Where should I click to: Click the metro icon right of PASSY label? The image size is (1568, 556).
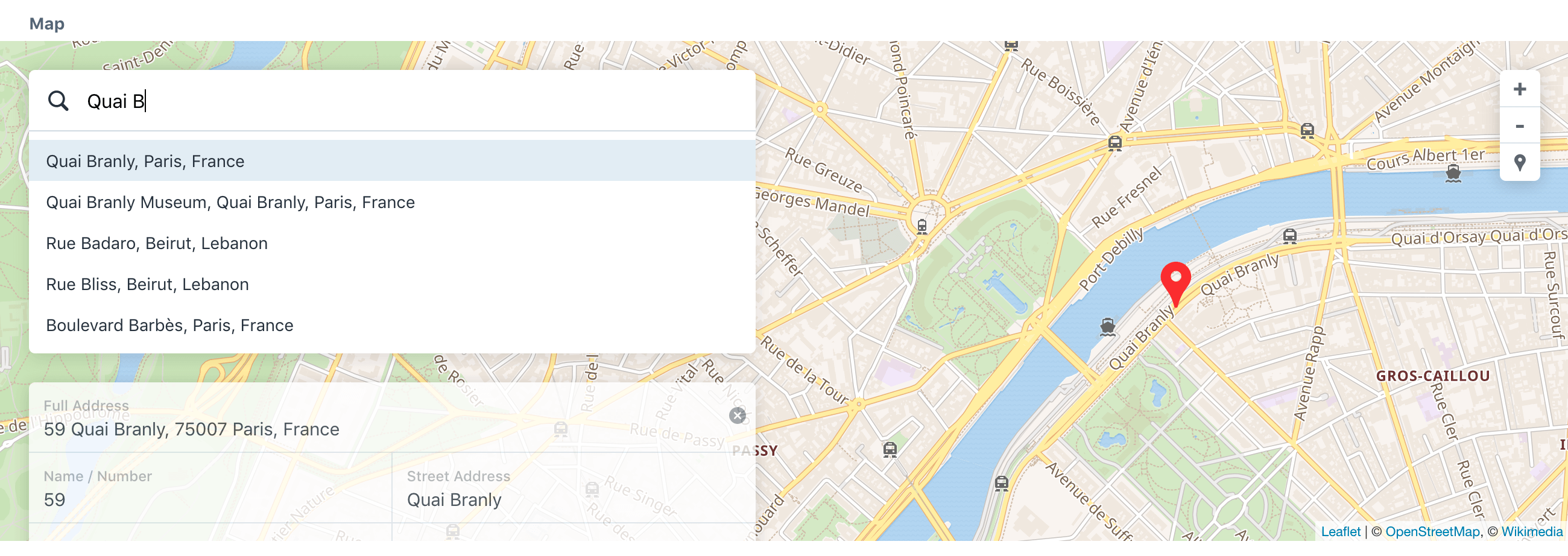[x=890, y=449]
